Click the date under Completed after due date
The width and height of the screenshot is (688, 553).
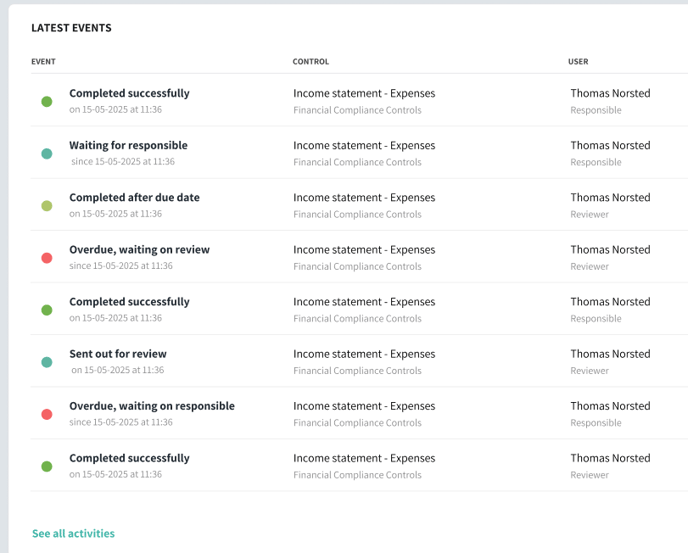tap(115, 214)
